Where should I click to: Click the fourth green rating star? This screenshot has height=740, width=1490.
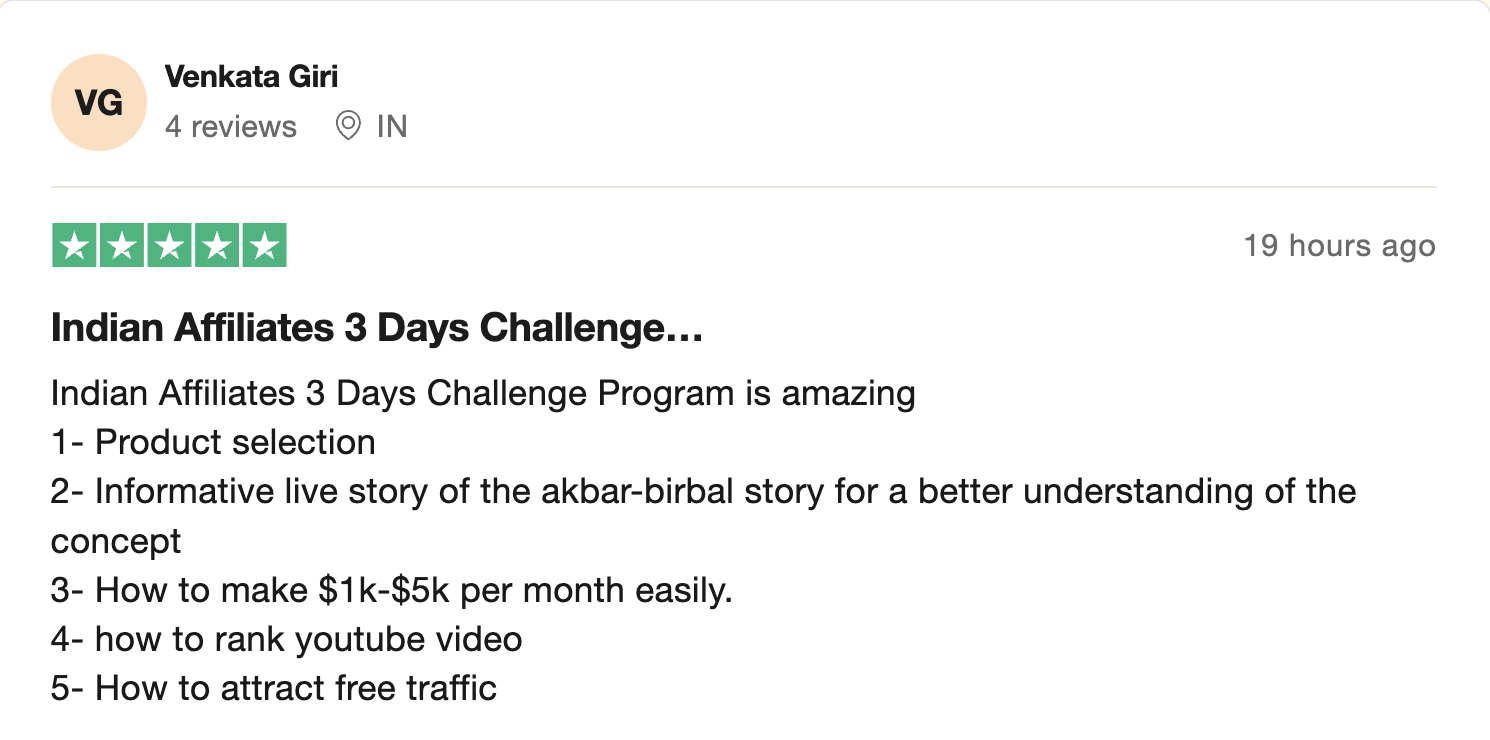point(216,246)
